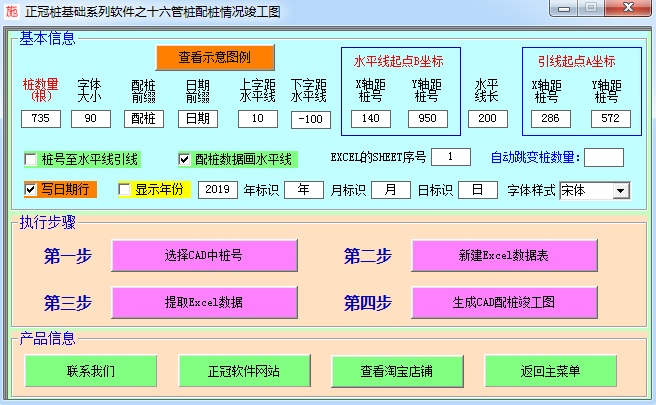656x405 pixels.
Task: Focus 桩数量 field showing 735
Action: coord(41,119)
